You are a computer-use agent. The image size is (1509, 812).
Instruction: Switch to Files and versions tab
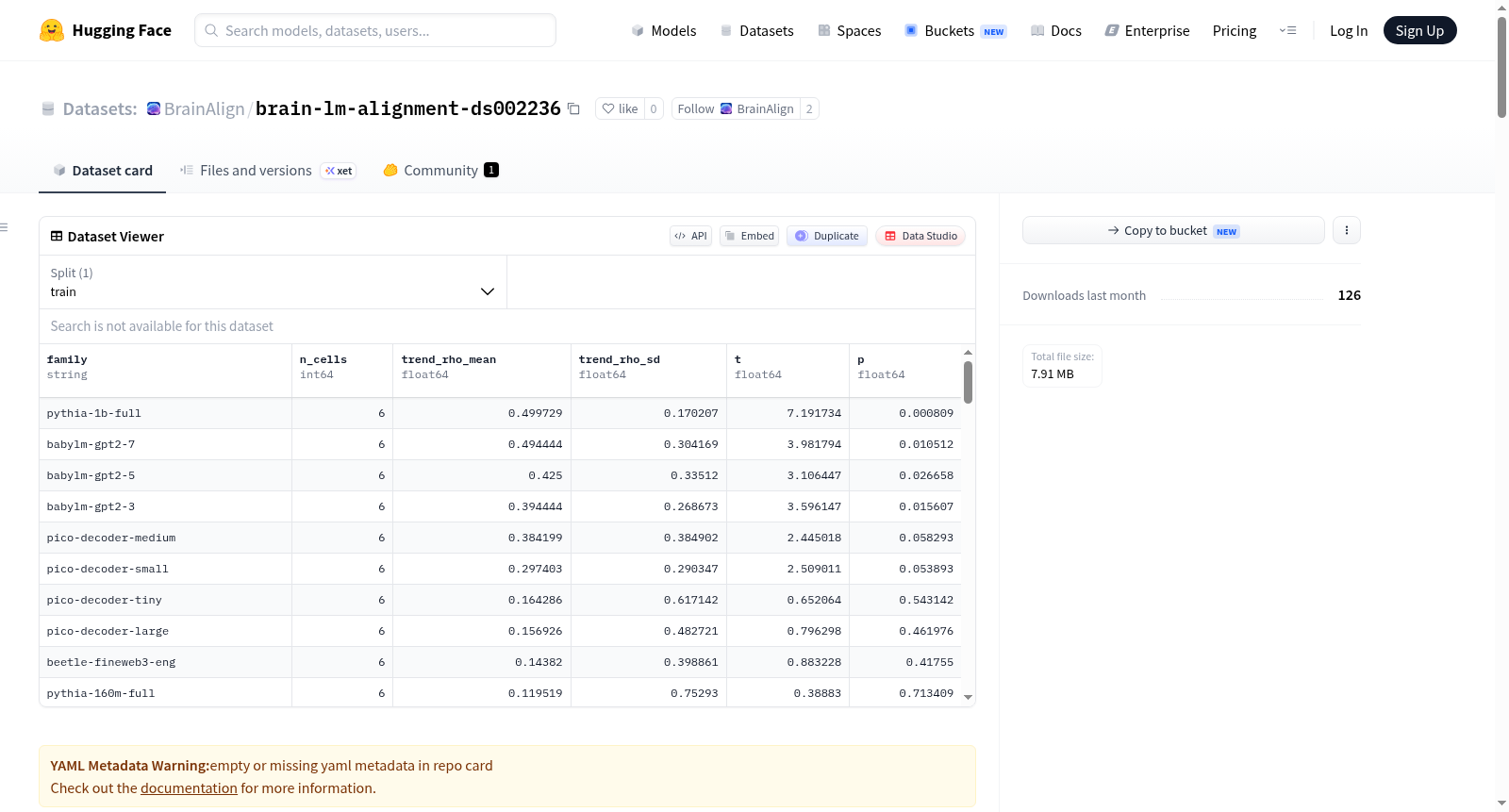268,171
